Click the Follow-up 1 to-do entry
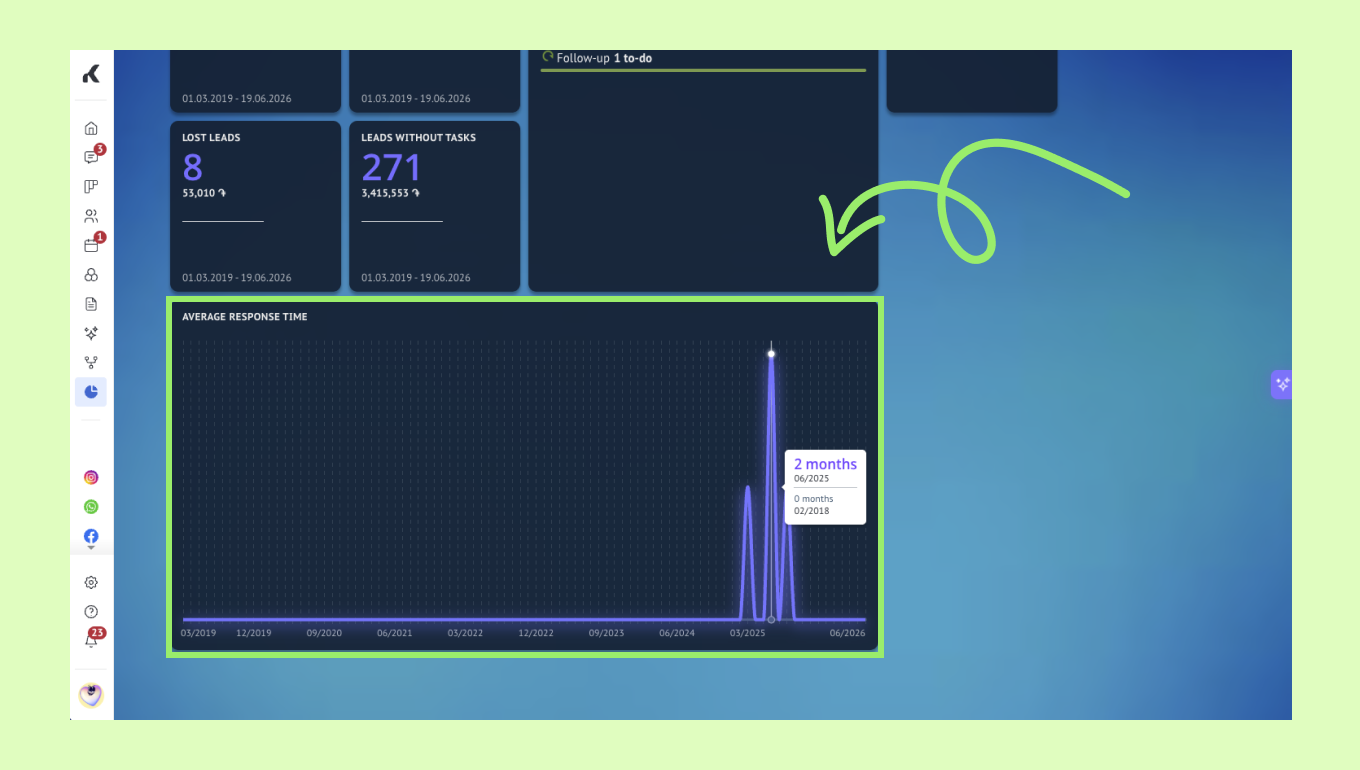Viewport: 1360px width, 770px height. 604,58
